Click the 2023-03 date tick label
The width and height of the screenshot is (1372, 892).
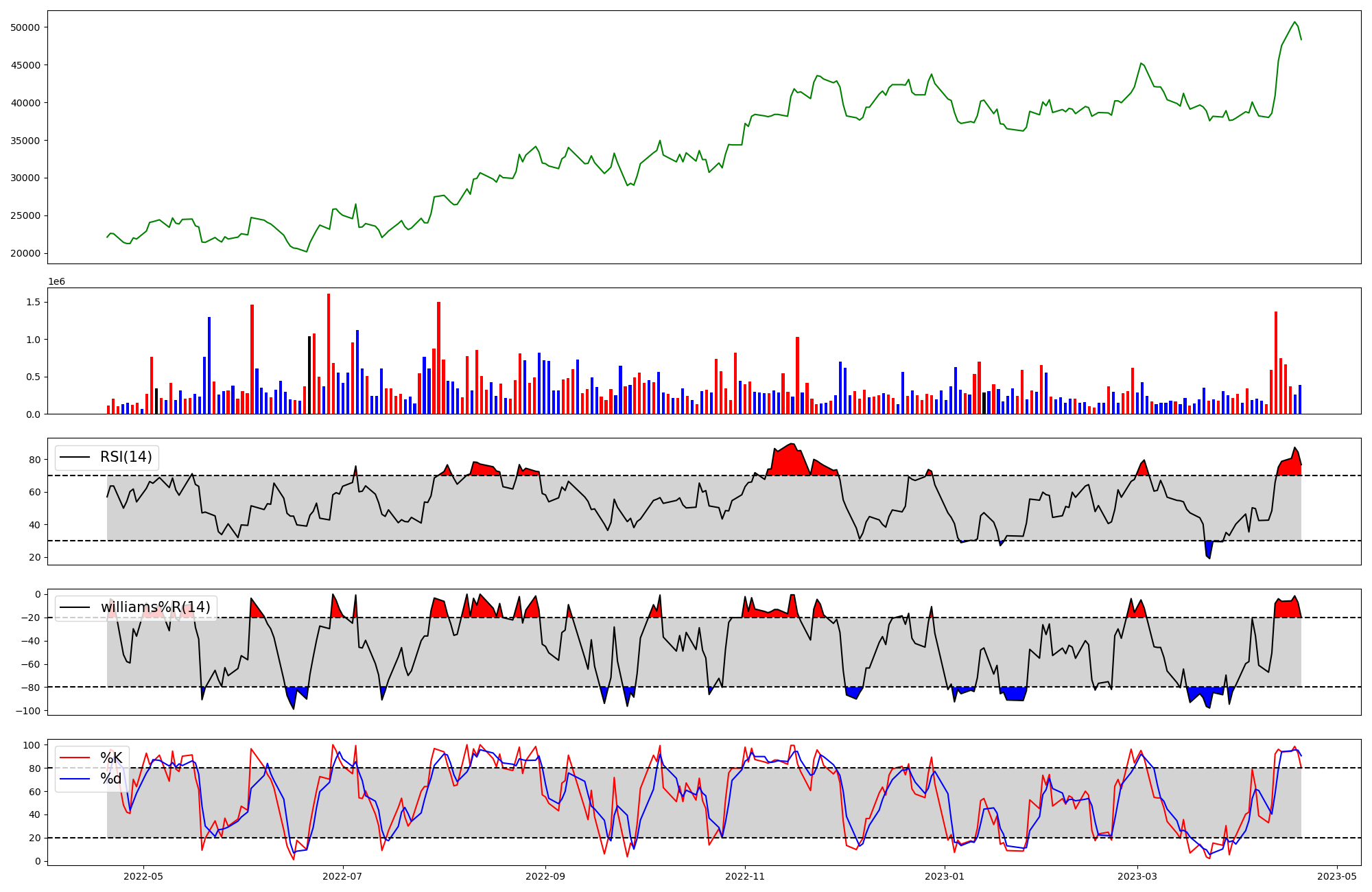pyautogui.click(x=1137, y=876)
